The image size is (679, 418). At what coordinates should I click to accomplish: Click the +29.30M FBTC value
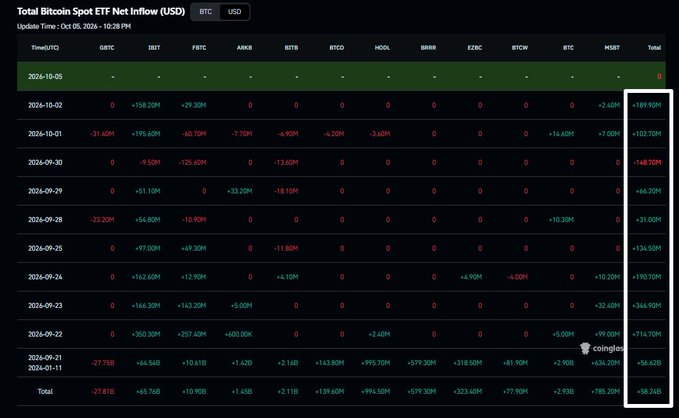click(x=194, y=105)
